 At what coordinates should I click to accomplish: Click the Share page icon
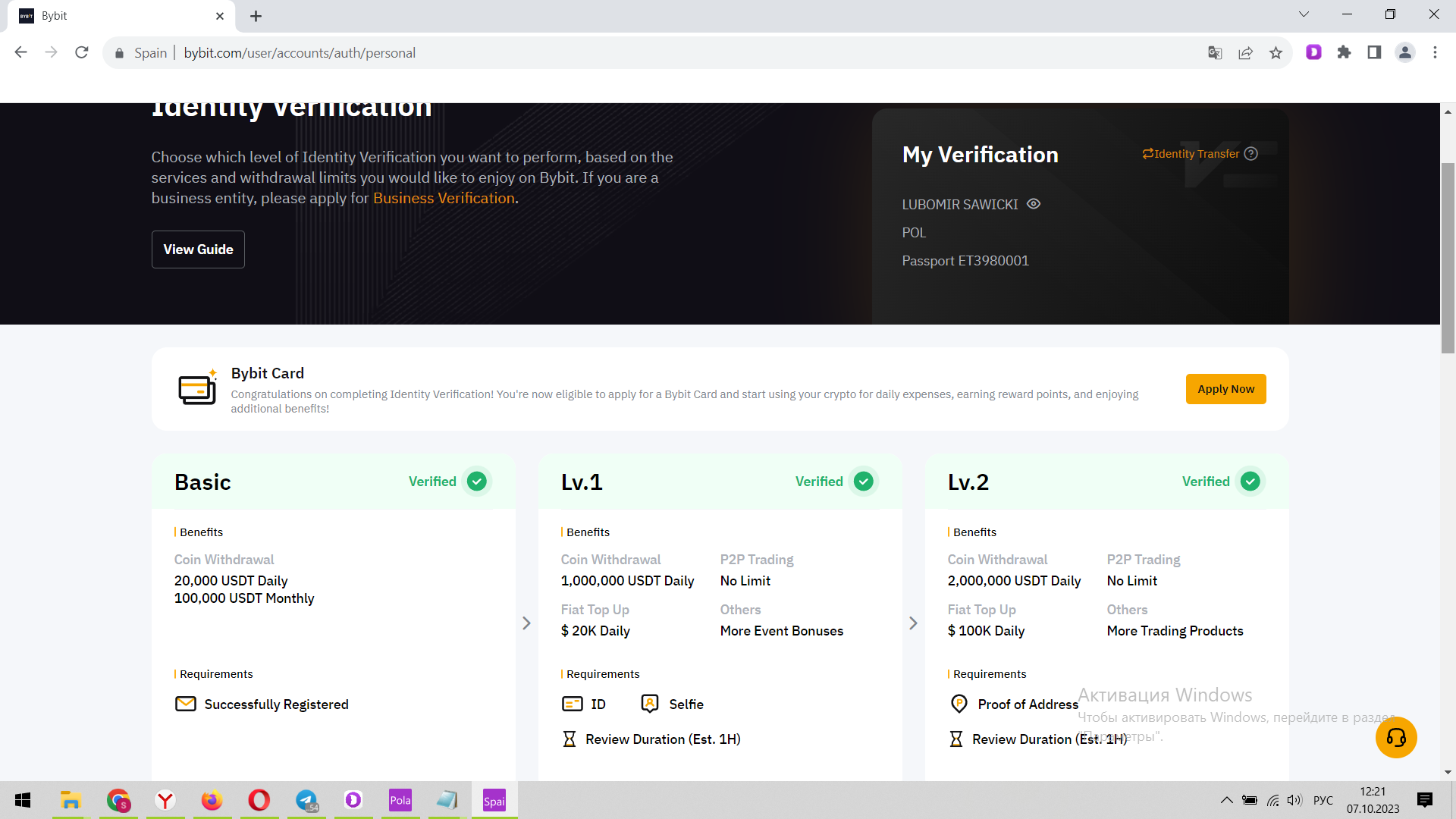tap(1245, 53)
